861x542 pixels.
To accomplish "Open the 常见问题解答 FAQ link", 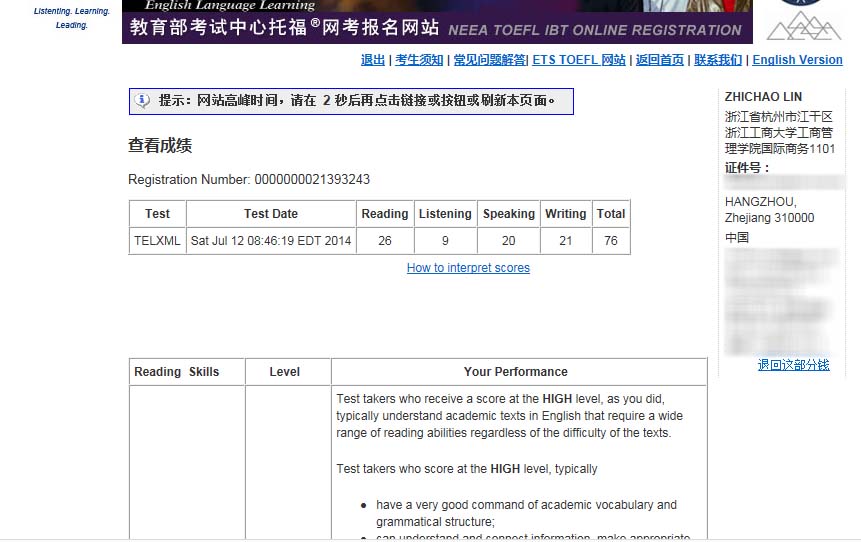I will [x=489, y=60].
